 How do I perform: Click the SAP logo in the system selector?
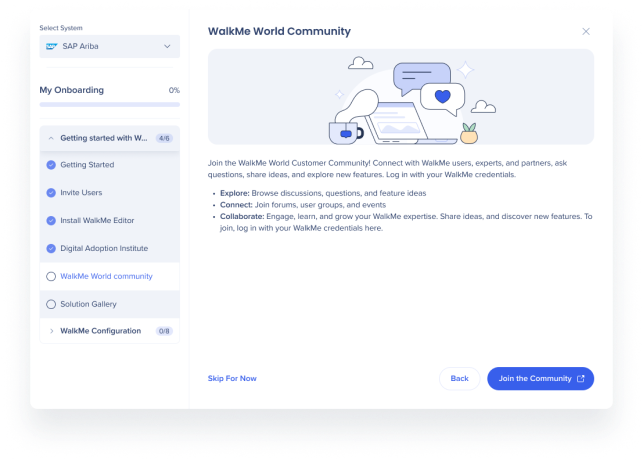coord(52,46)
